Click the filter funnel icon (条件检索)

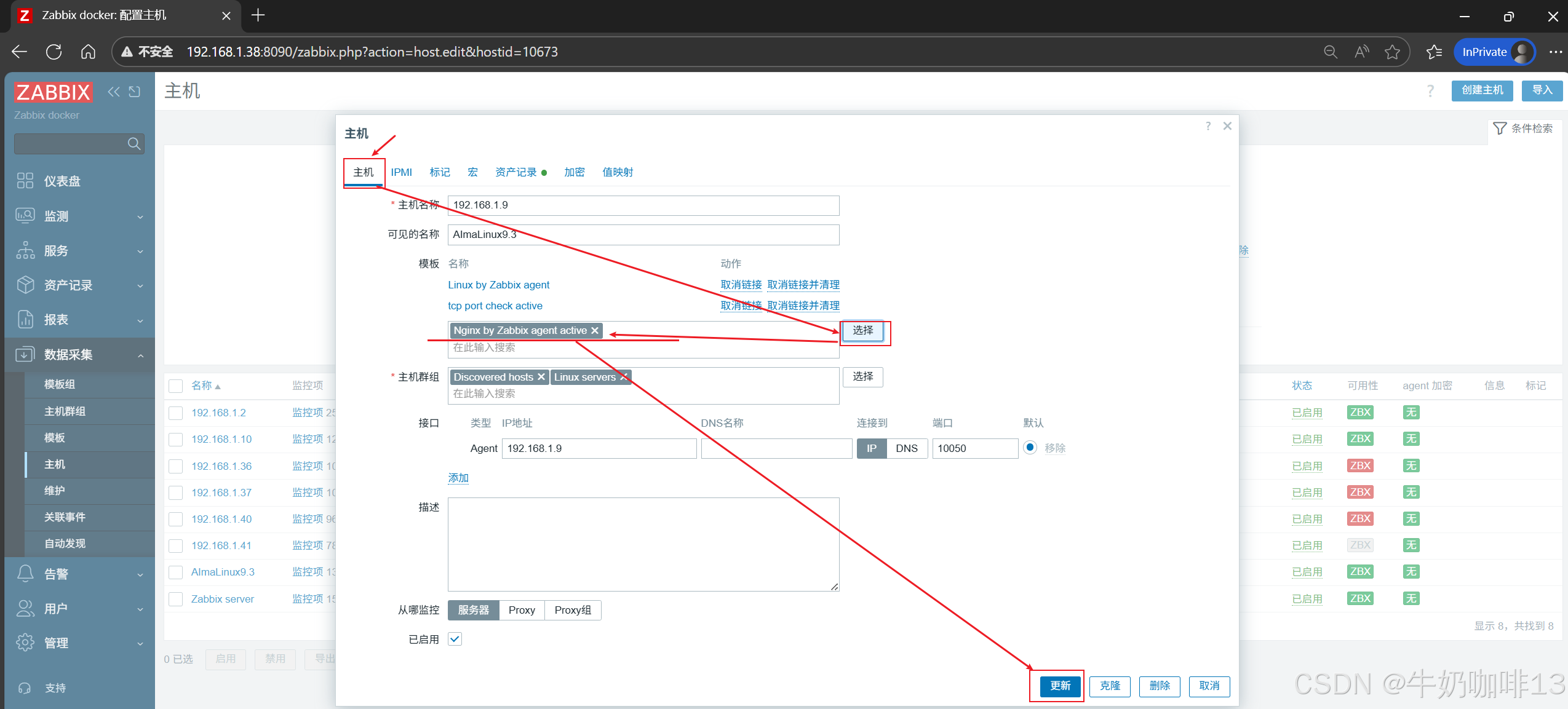click(1500, 129)
